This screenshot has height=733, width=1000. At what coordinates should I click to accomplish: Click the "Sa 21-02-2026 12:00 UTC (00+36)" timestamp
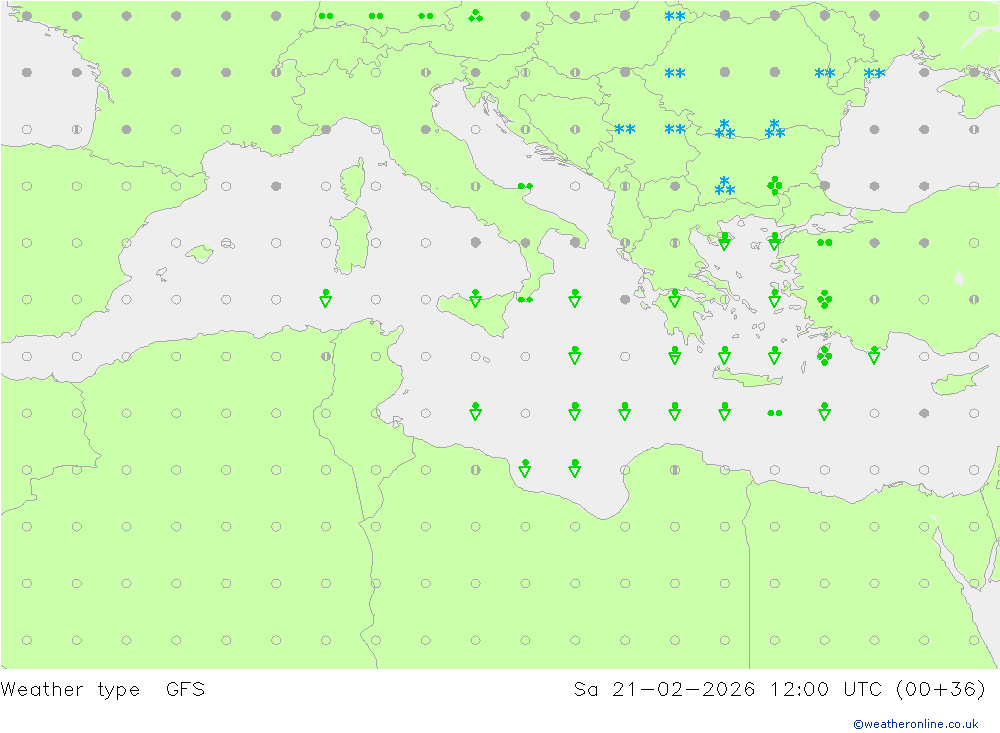point(779,690)
